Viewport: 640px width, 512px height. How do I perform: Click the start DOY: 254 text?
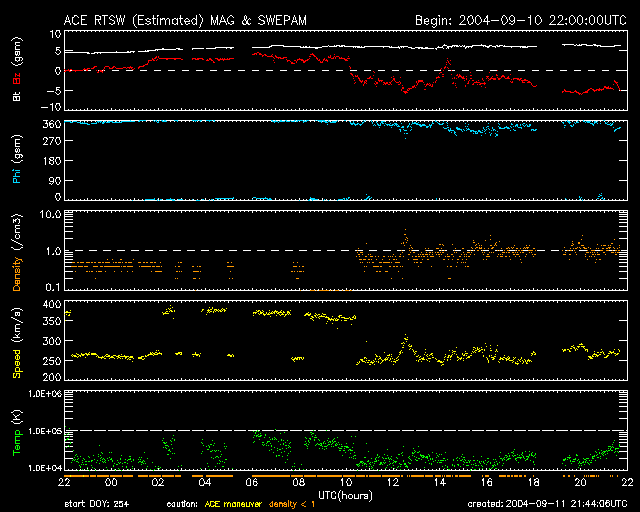point(95,504)
